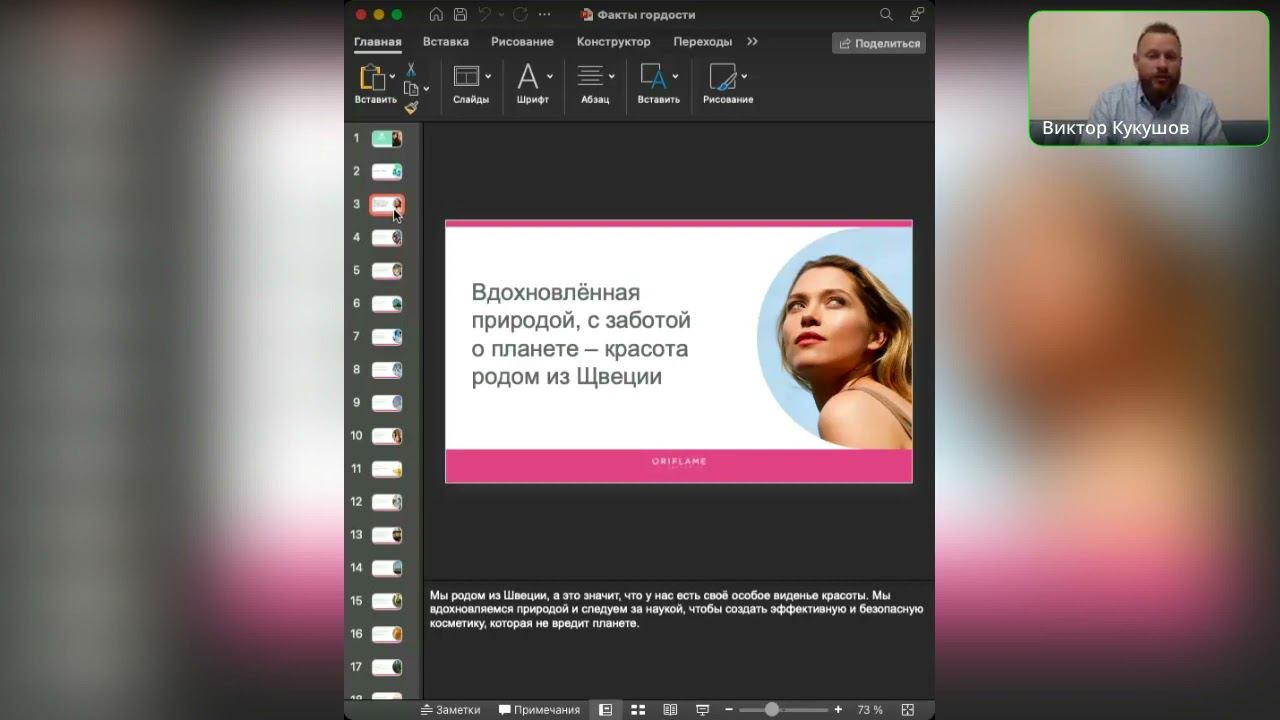Select slide 4 thumbnail
The image size is (1280, 720).
click(387, 238)
